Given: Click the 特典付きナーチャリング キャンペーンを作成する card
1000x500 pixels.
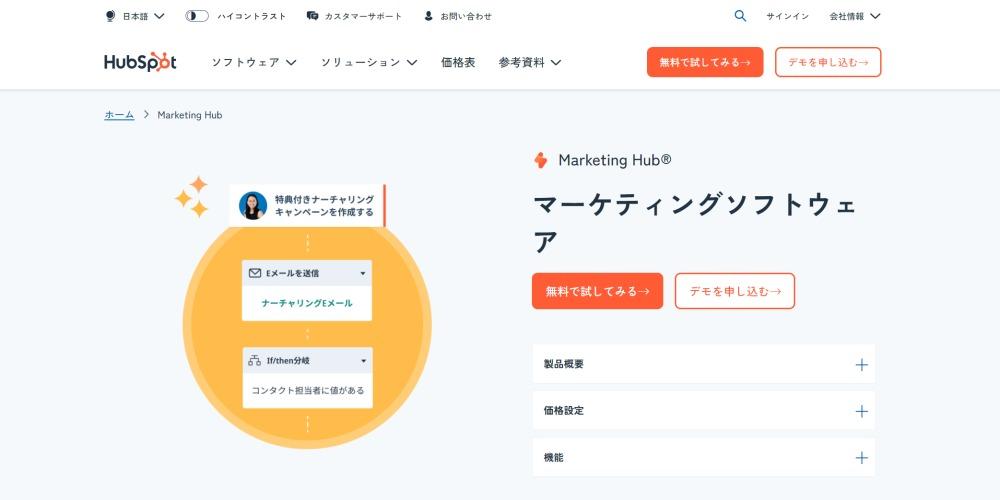Looking at the screenshot, I should [307, 205].
